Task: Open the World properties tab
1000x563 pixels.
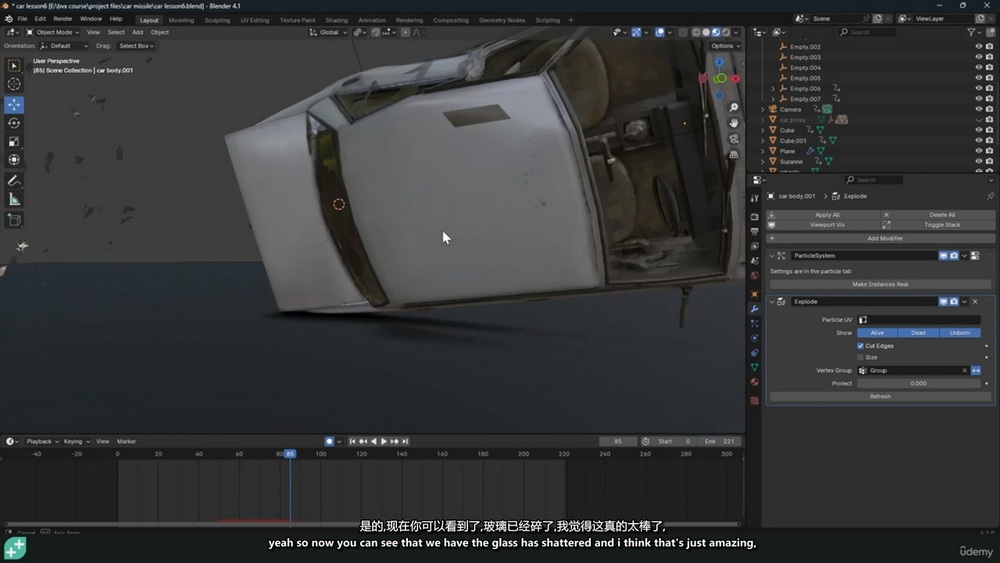Action: (x=754, y=275)
